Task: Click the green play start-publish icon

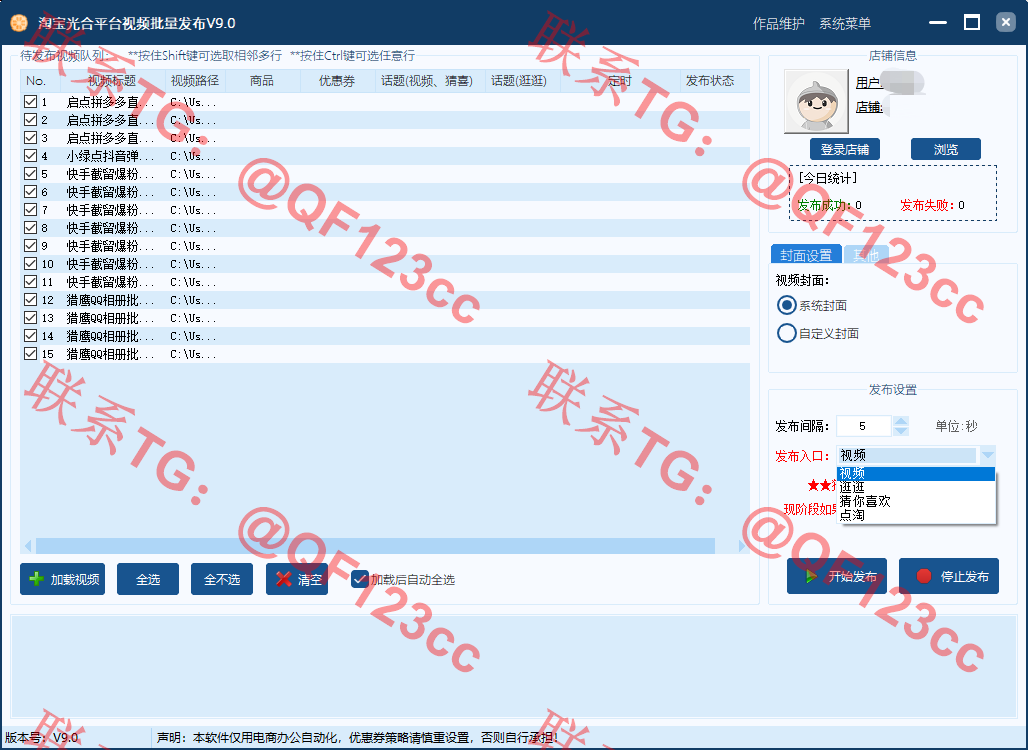Action: point(811,576)
